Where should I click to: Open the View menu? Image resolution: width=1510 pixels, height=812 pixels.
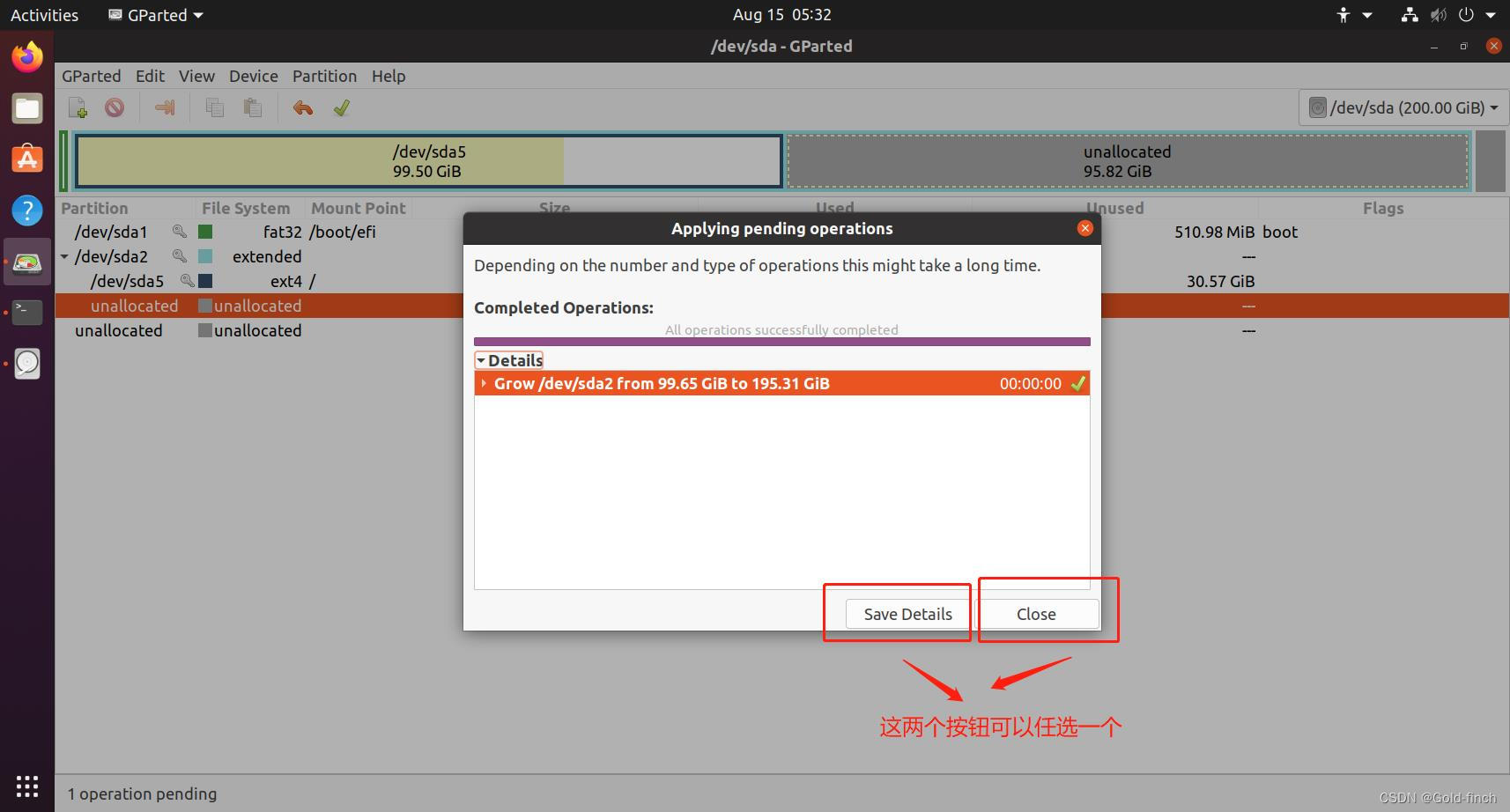pos(196,76)
